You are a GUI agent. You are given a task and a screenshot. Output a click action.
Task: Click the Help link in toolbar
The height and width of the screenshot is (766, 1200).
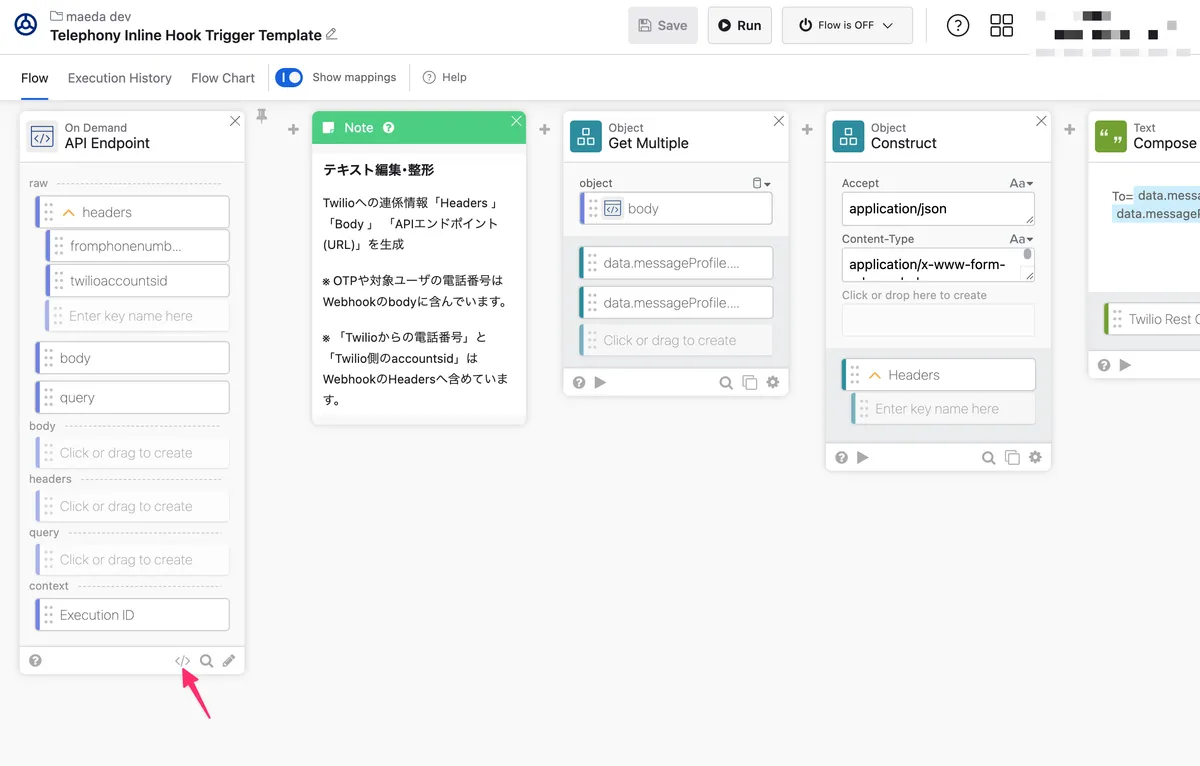pyautogui.click(x=445, y=78)
